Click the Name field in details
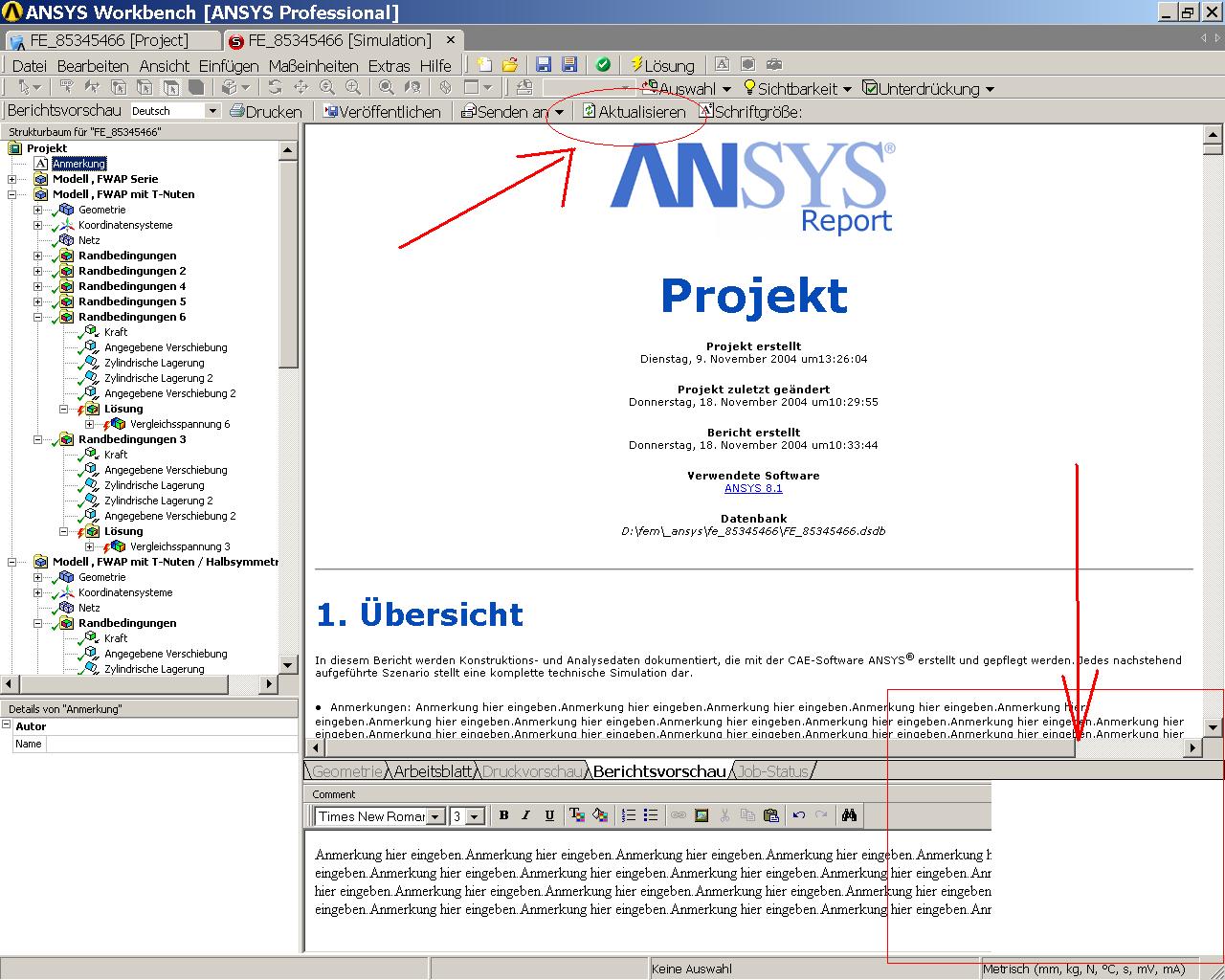The height and width of the screenshot is (980, 1225). 172,744
